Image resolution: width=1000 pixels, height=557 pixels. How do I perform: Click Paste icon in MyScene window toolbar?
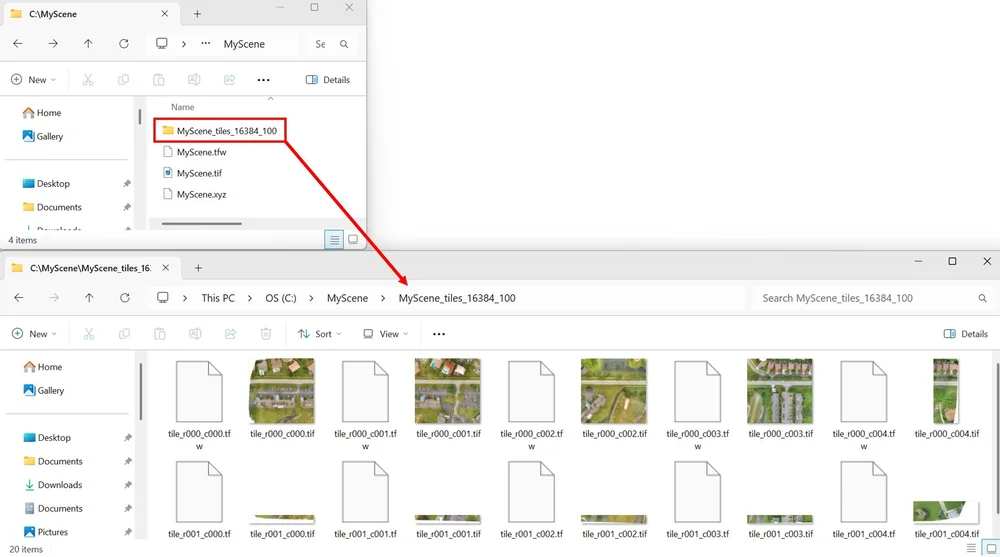click(x=158, y=80)
